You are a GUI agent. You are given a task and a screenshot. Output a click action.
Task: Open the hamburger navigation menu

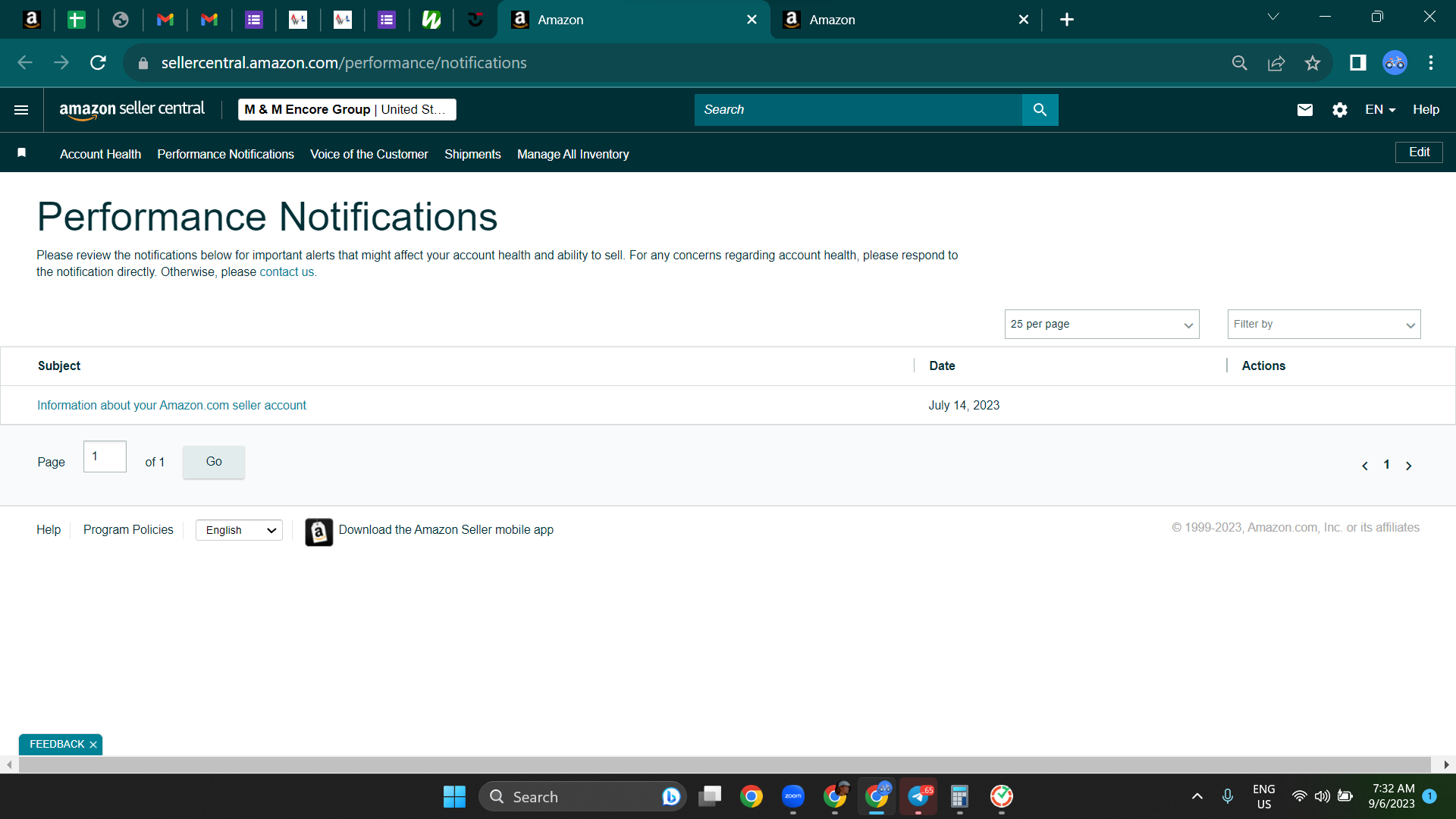point(21,110)
